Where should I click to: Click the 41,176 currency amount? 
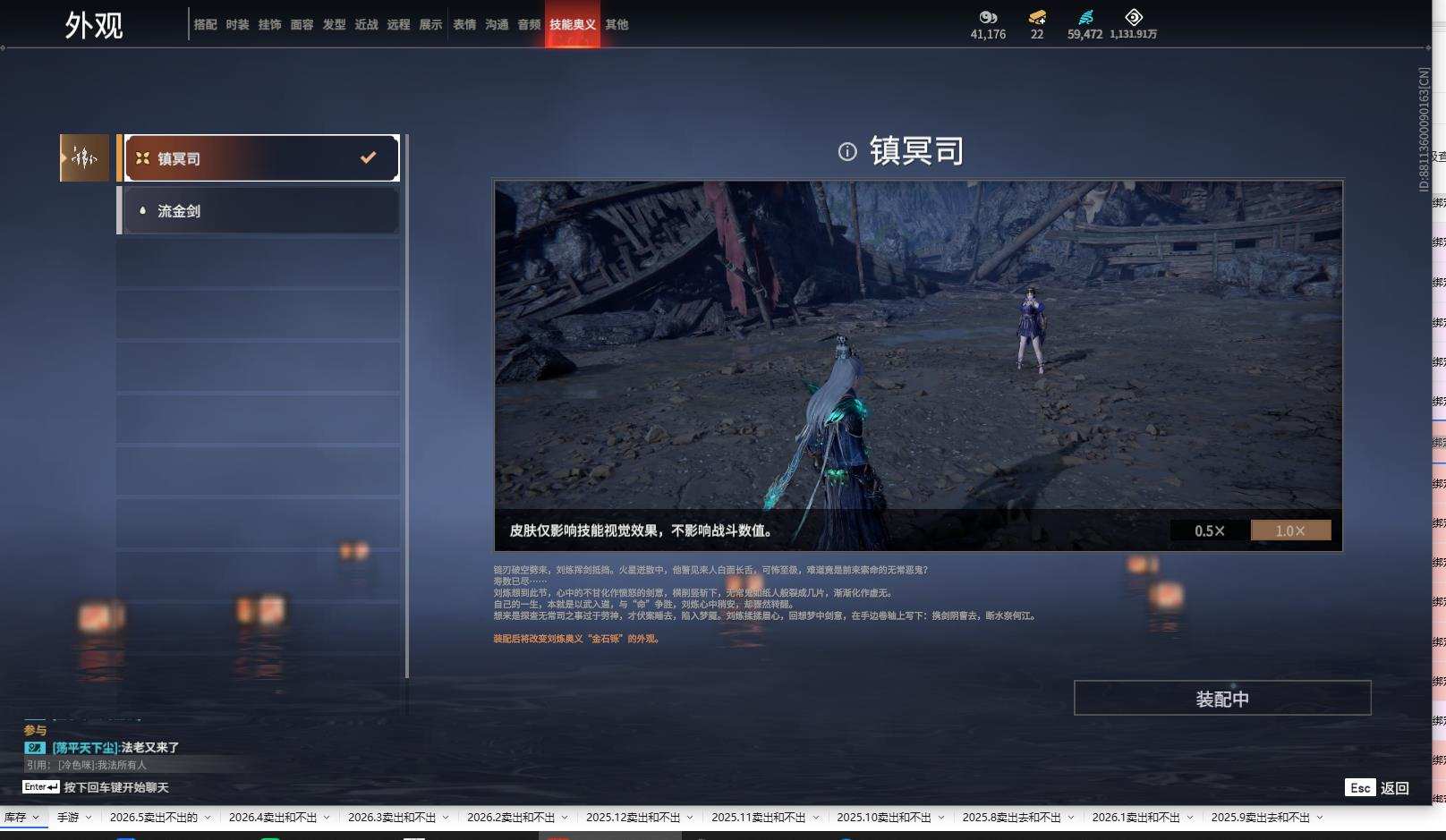pos(988,35)
